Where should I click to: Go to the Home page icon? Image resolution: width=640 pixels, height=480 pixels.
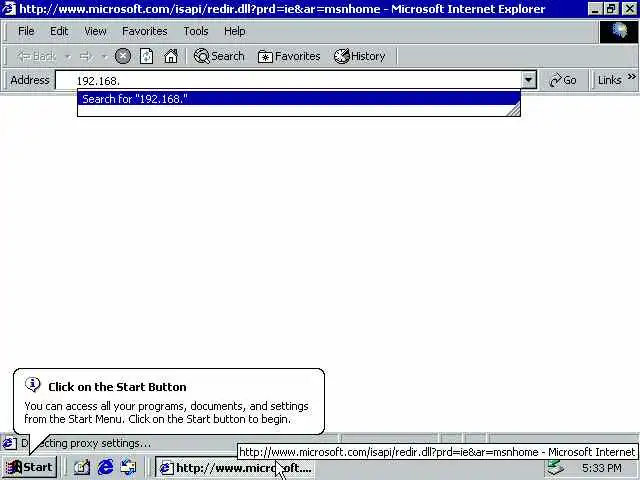[x=171, y=56]
